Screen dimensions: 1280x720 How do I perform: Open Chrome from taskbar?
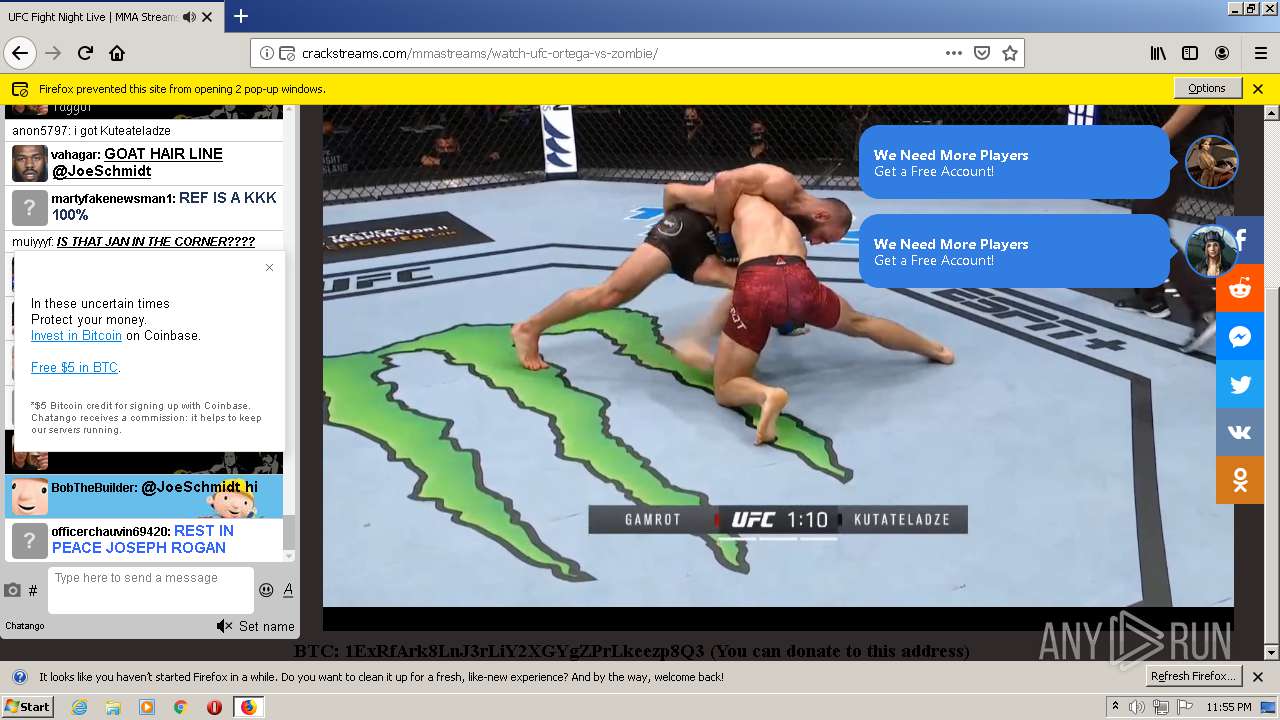point(180,707)
